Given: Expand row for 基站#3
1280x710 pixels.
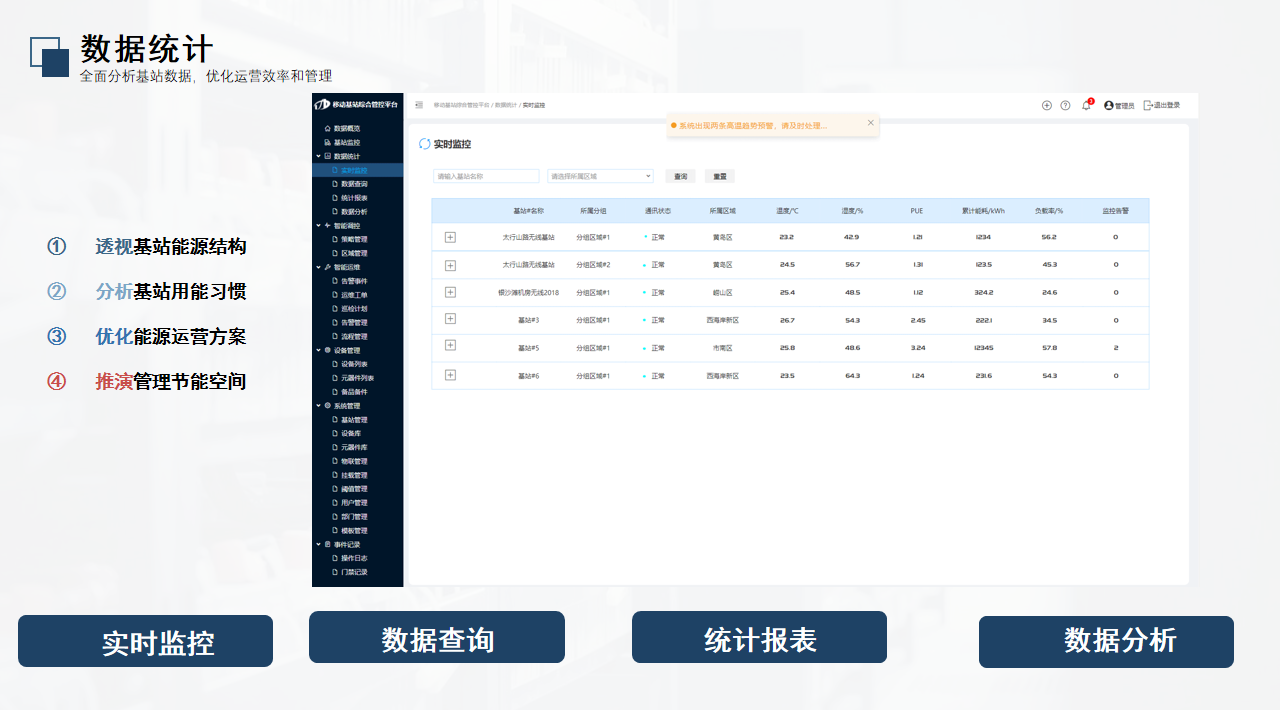Looking at the screenshot, I should tap(450, 319).
